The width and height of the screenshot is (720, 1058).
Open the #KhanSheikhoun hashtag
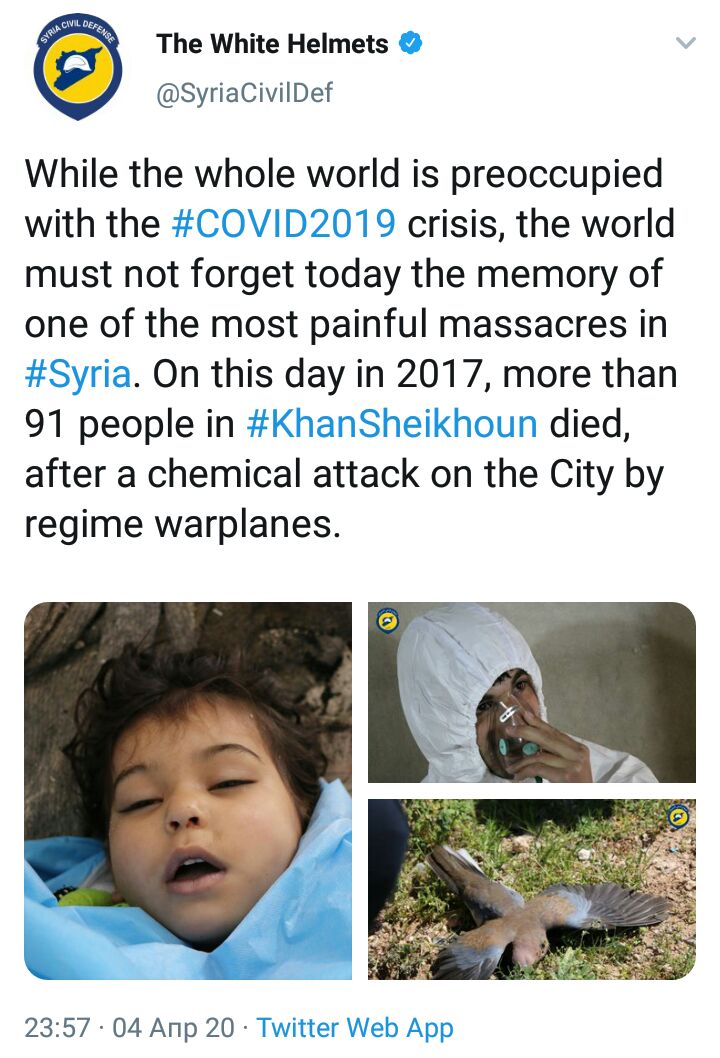(x=392, y=424)
